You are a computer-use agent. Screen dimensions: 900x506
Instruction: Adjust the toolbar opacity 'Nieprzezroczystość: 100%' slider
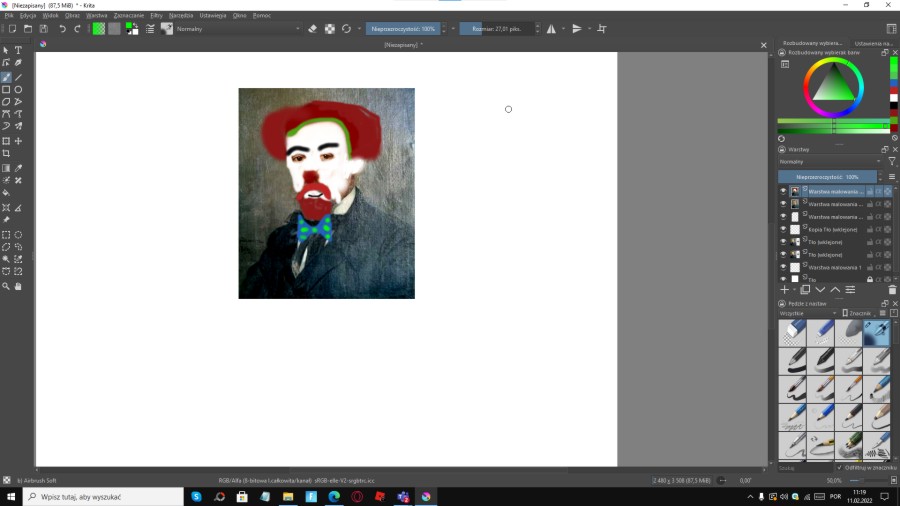click(403, 29)
